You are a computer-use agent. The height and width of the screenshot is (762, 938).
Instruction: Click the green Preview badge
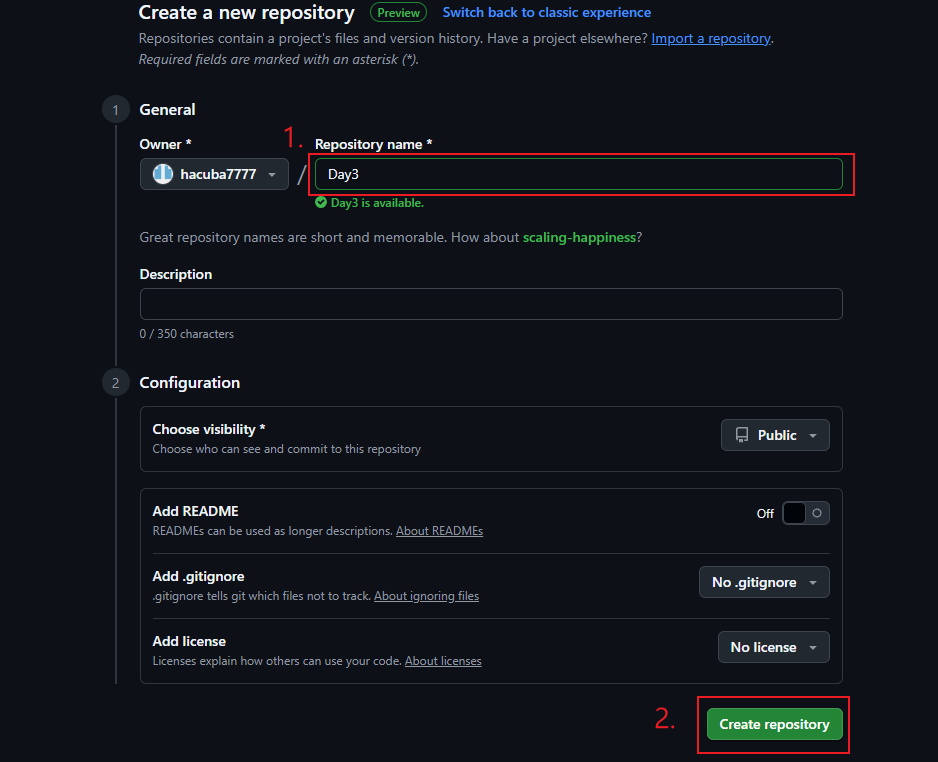398,13
